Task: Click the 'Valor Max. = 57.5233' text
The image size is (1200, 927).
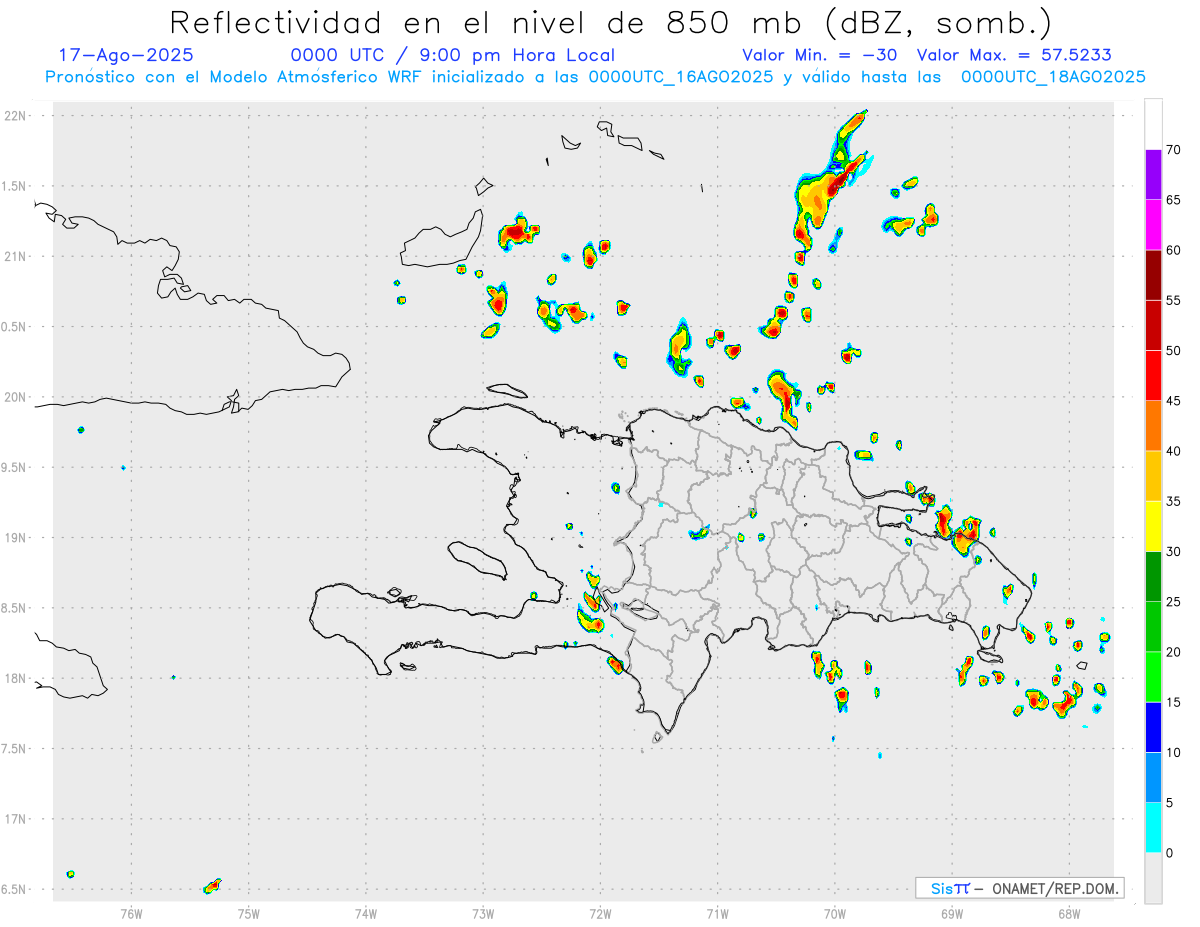Action: click(1014, 55)
